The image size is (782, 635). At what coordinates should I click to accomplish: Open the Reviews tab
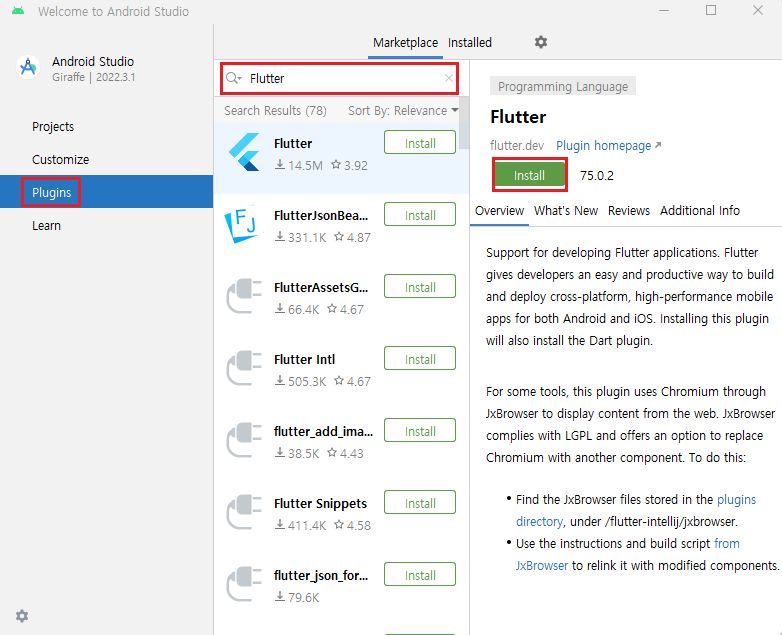point(628,211)
